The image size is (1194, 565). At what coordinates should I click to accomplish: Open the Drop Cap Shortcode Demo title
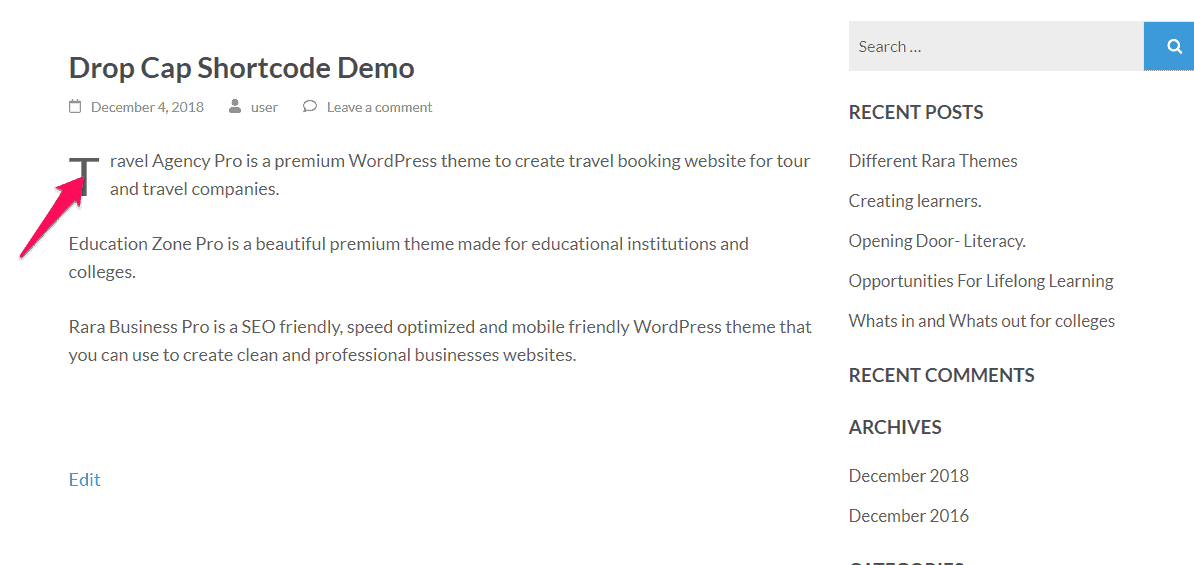[241, 68]
